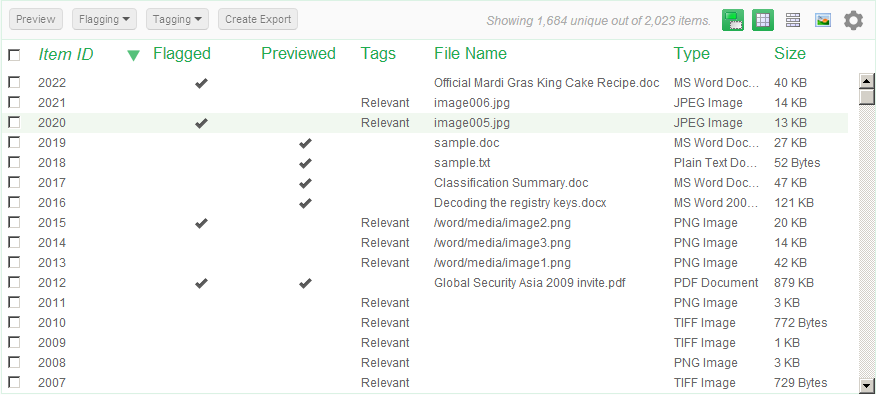Click the Flagged checkmark for item 2022
The image size is (876, 395).
[x=201, y=83]
